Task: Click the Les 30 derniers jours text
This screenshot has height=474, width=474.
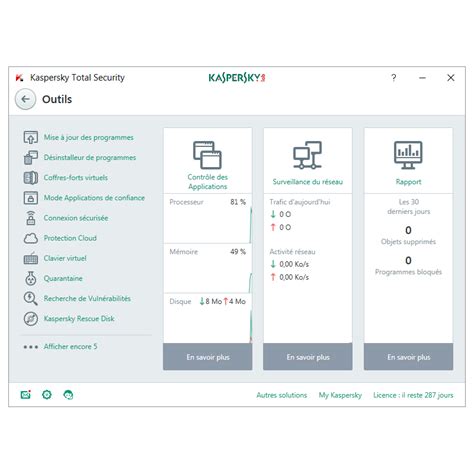Action: [x=408, y=207]
